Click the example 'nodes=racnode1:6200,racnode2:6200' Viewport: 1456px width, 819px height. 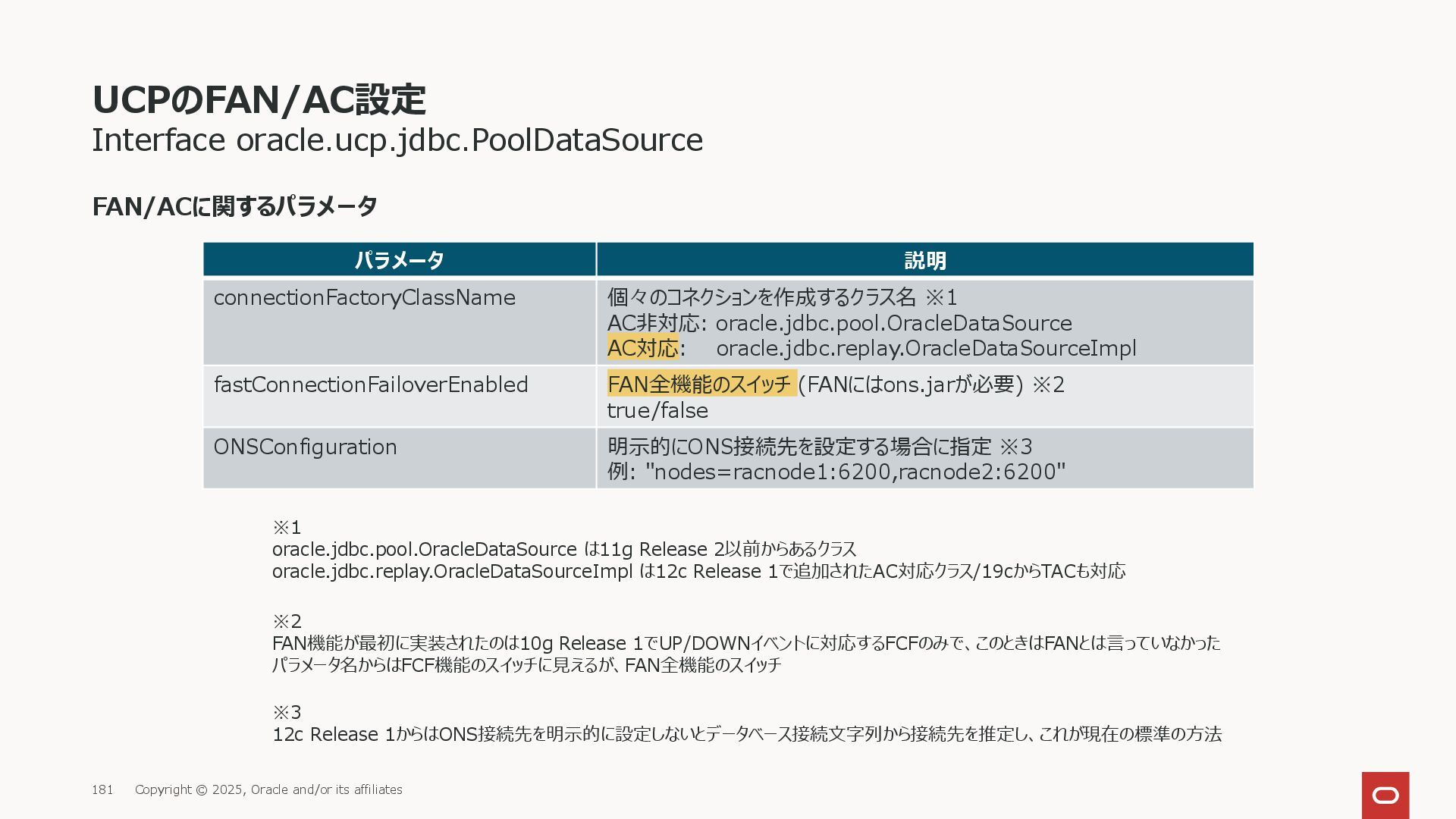[x=855, y=472]
